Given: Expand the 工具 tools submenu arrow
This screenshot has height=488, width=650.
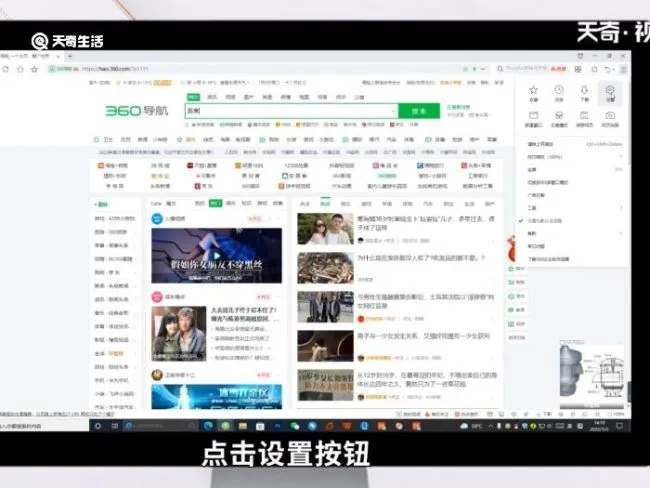Looking at the screenshot, I should (621, 207).
